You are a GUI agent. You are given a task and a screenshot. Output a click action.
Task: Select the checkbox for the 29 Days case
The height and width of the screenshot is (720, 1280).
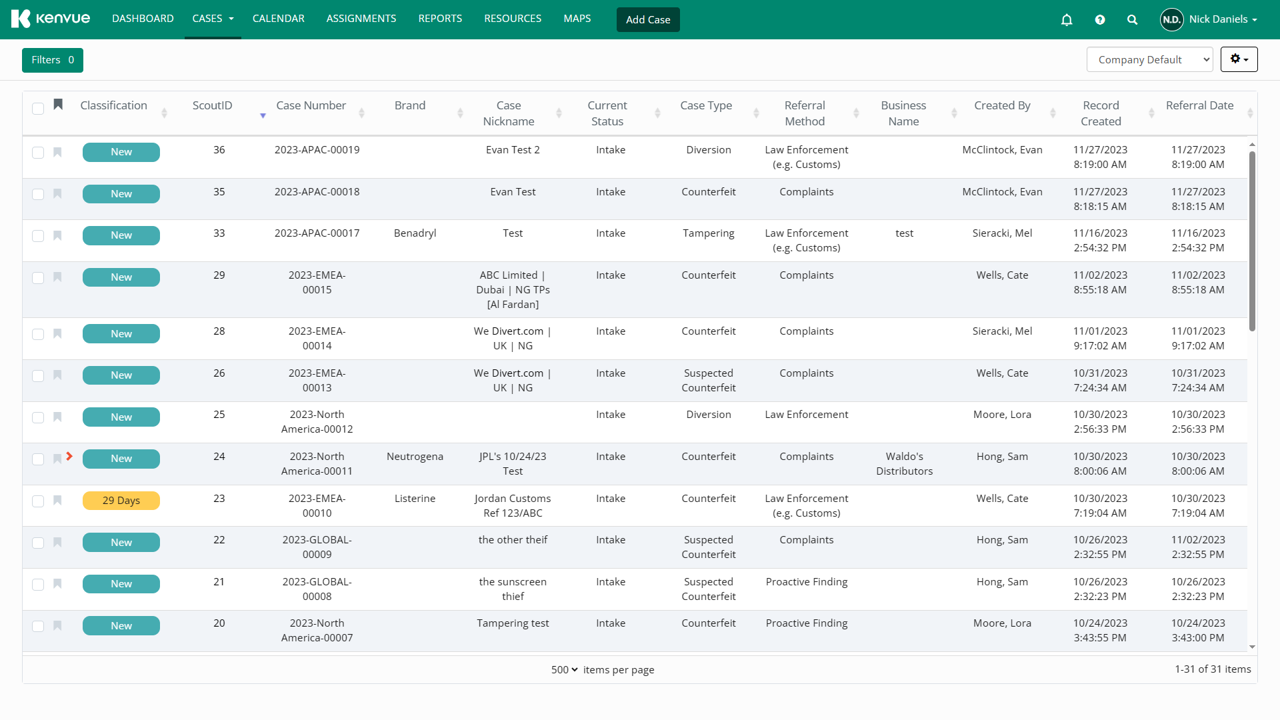[38, 500]
